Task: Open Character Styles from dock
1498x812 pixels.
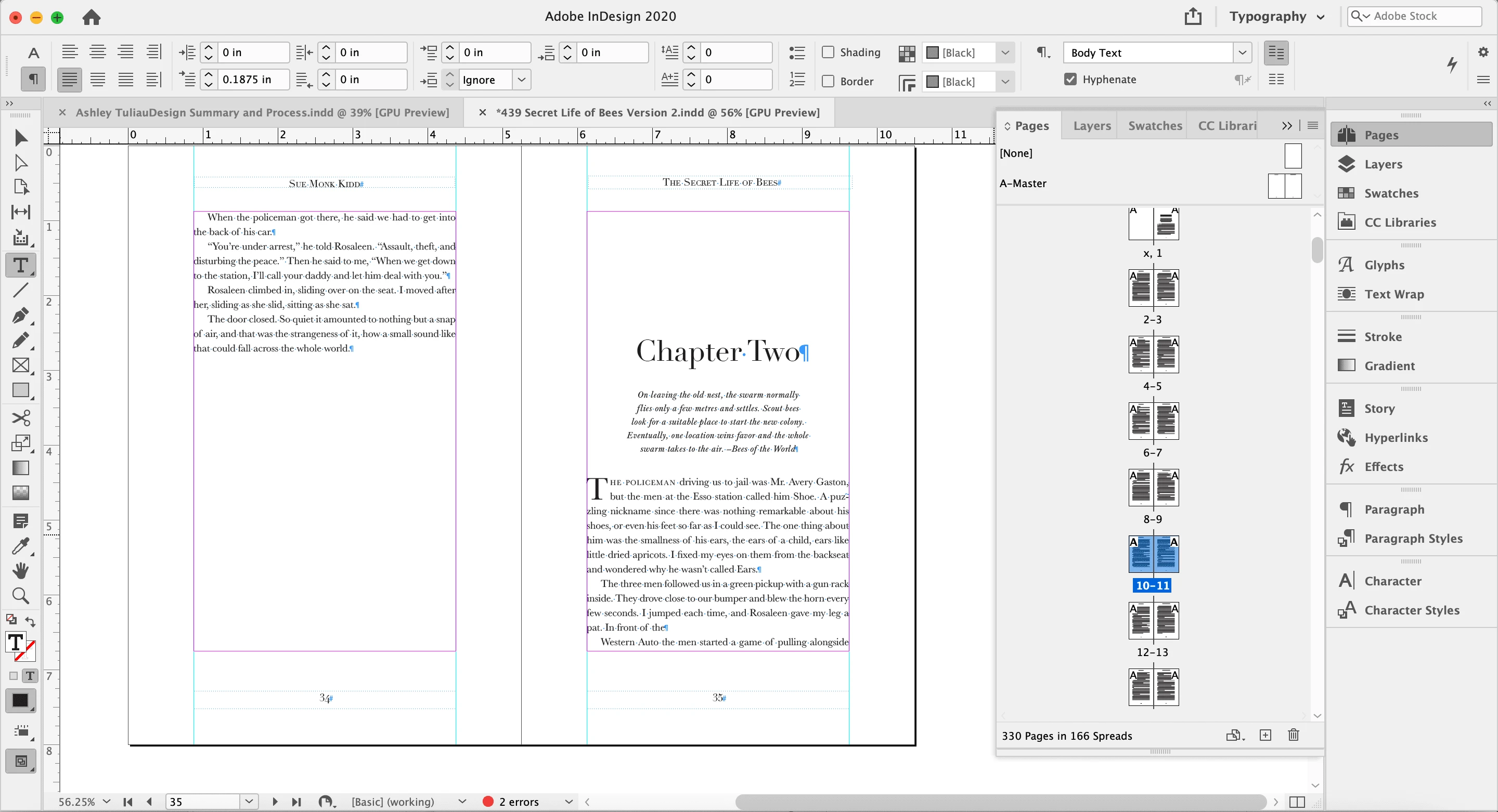Action: pos(1412,610)
